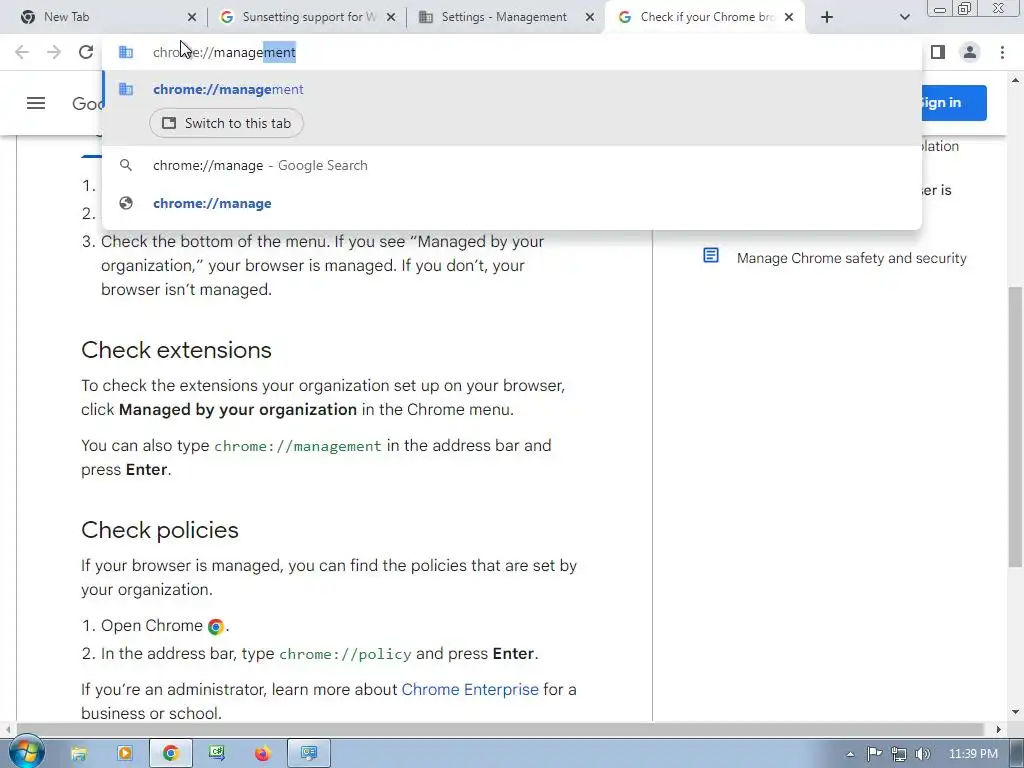Click the Check policies heading
This screenshot has height=768, width=1024.
tap(160, 530)
